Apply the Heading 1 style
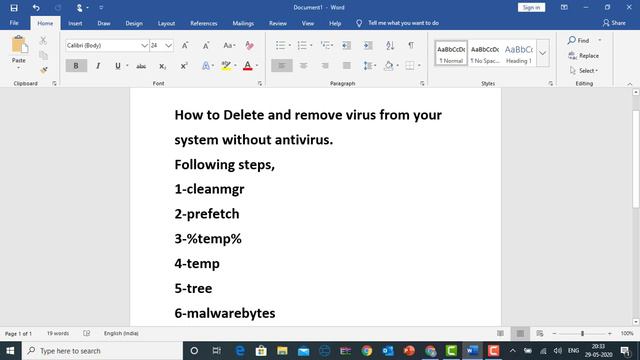The width and height of the screenshot is (640, 360). [519, 53]
